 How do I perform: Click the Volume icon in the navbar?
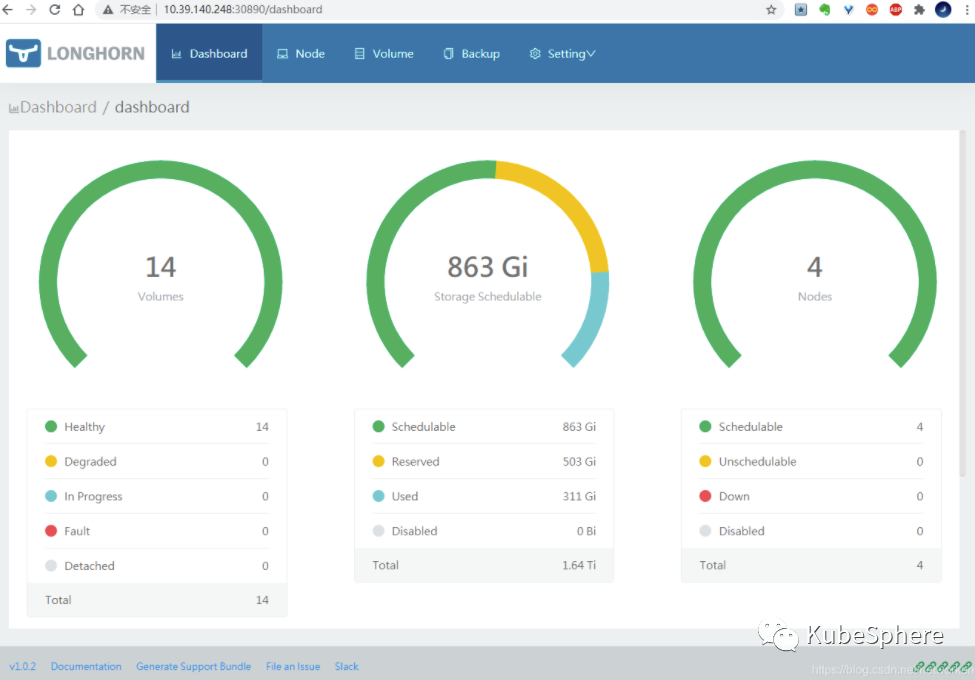pyautogui.click(x=358, y=54)
